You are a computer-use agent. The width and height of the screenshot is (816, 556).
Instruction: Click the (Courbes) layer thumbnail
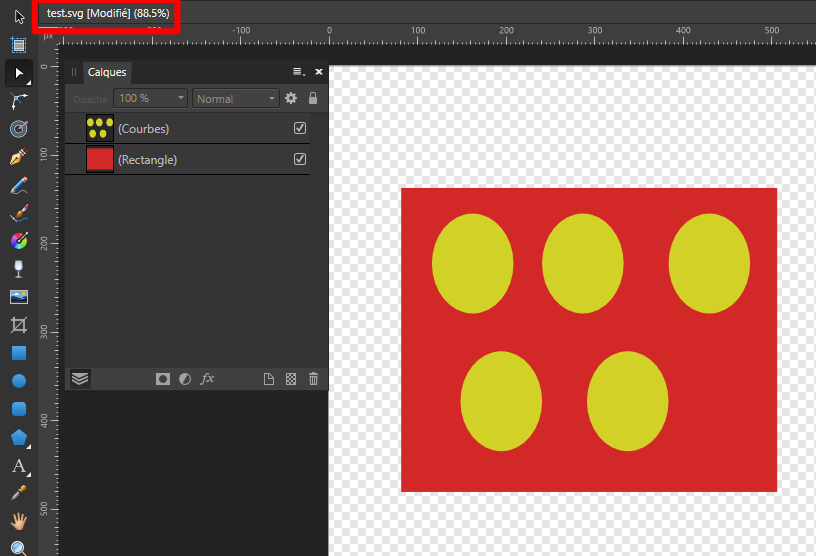(x=99, y=128)
